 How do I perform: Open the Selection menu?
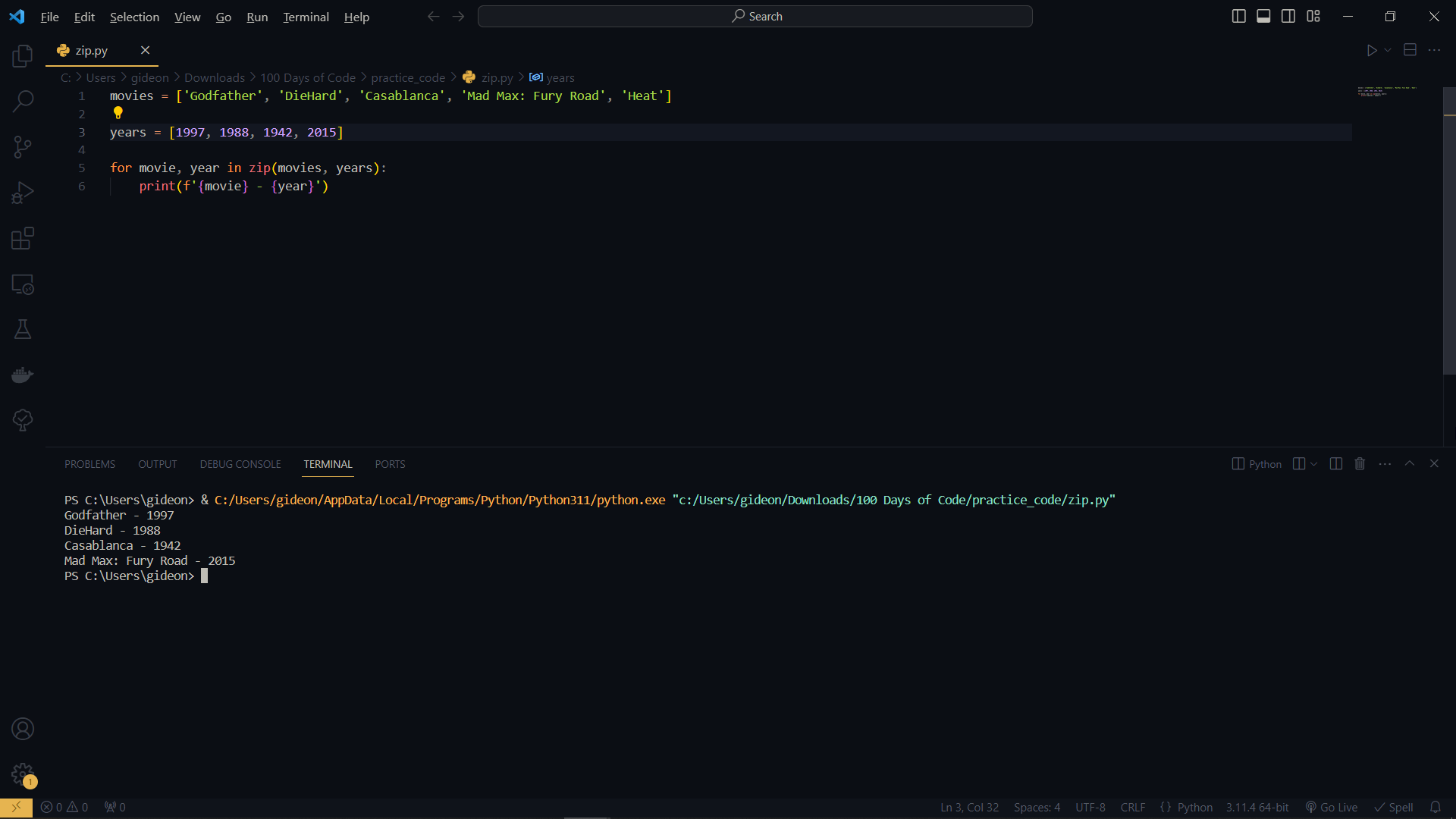click(134, 17)
